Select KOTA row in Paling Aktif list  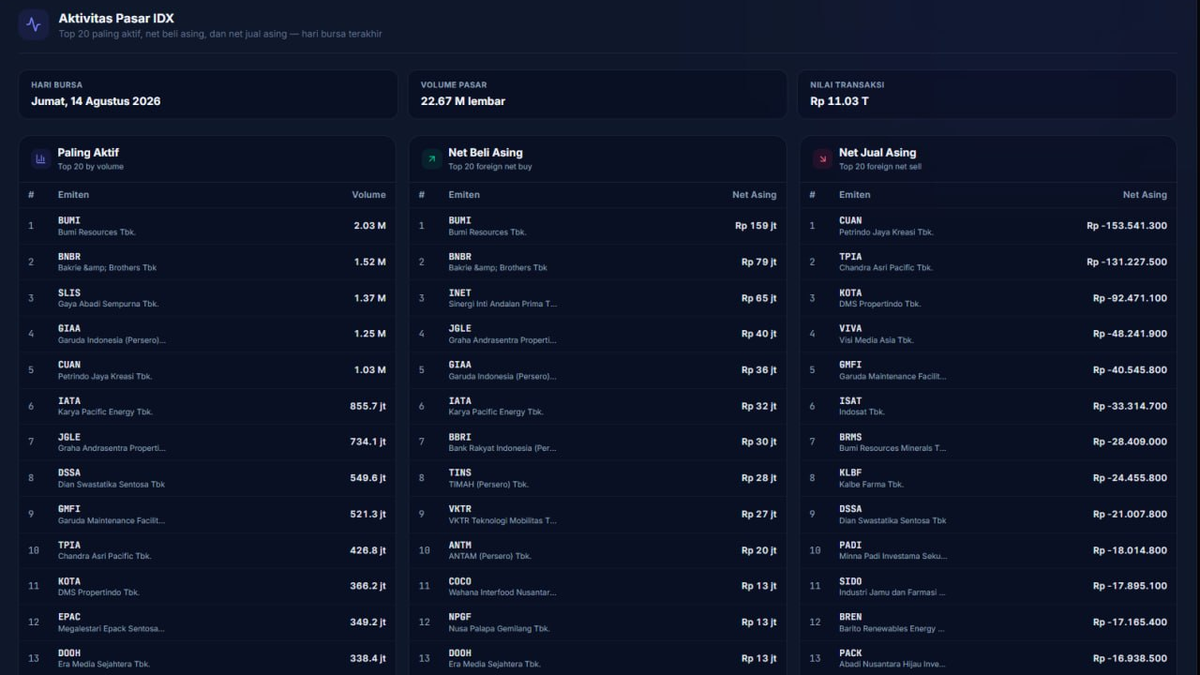pyautogui.click(x=207, y=586)
